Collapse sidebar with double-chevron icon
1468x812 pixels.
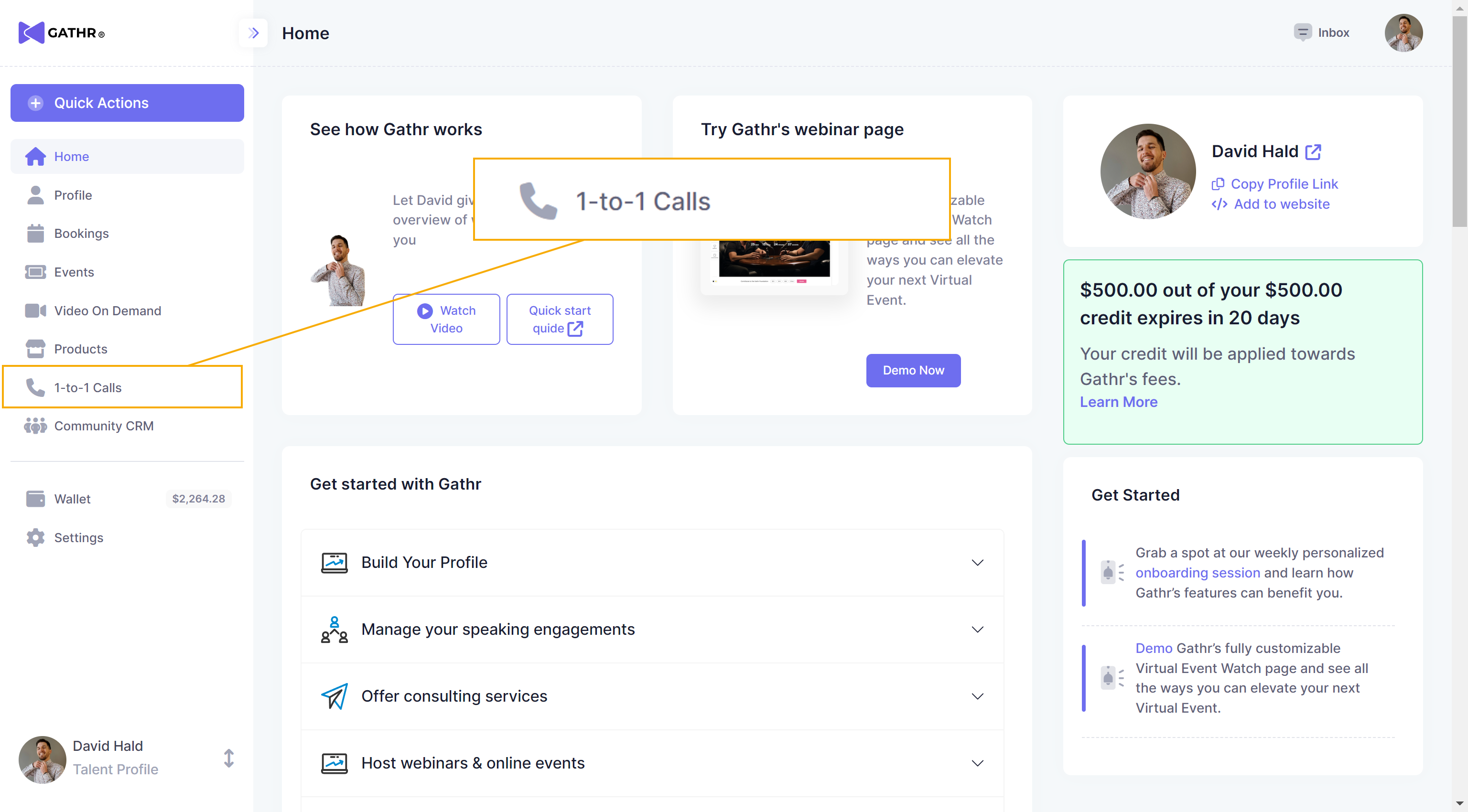[253, 33]
